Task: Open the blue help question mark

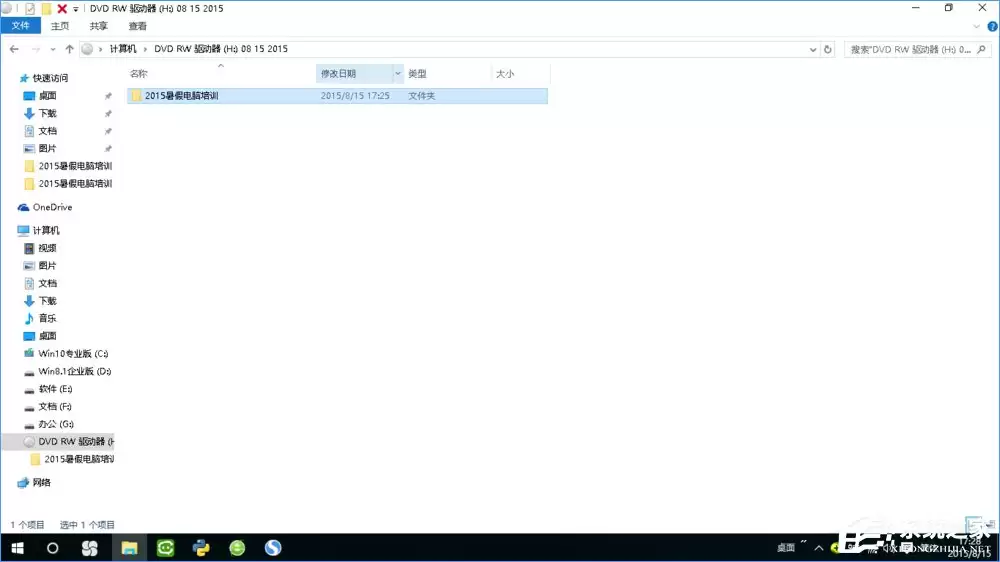Action: pos(993,27)
